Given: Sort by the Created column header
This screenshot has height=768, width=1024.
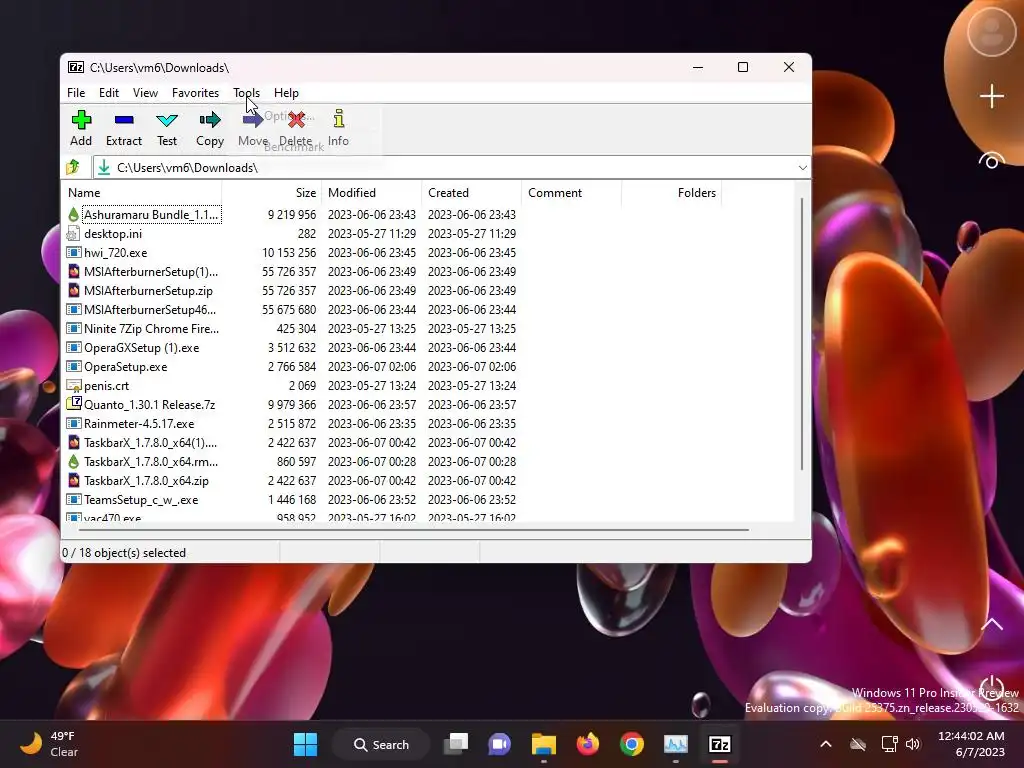Looking at the screenshot, I should point(472,193).
